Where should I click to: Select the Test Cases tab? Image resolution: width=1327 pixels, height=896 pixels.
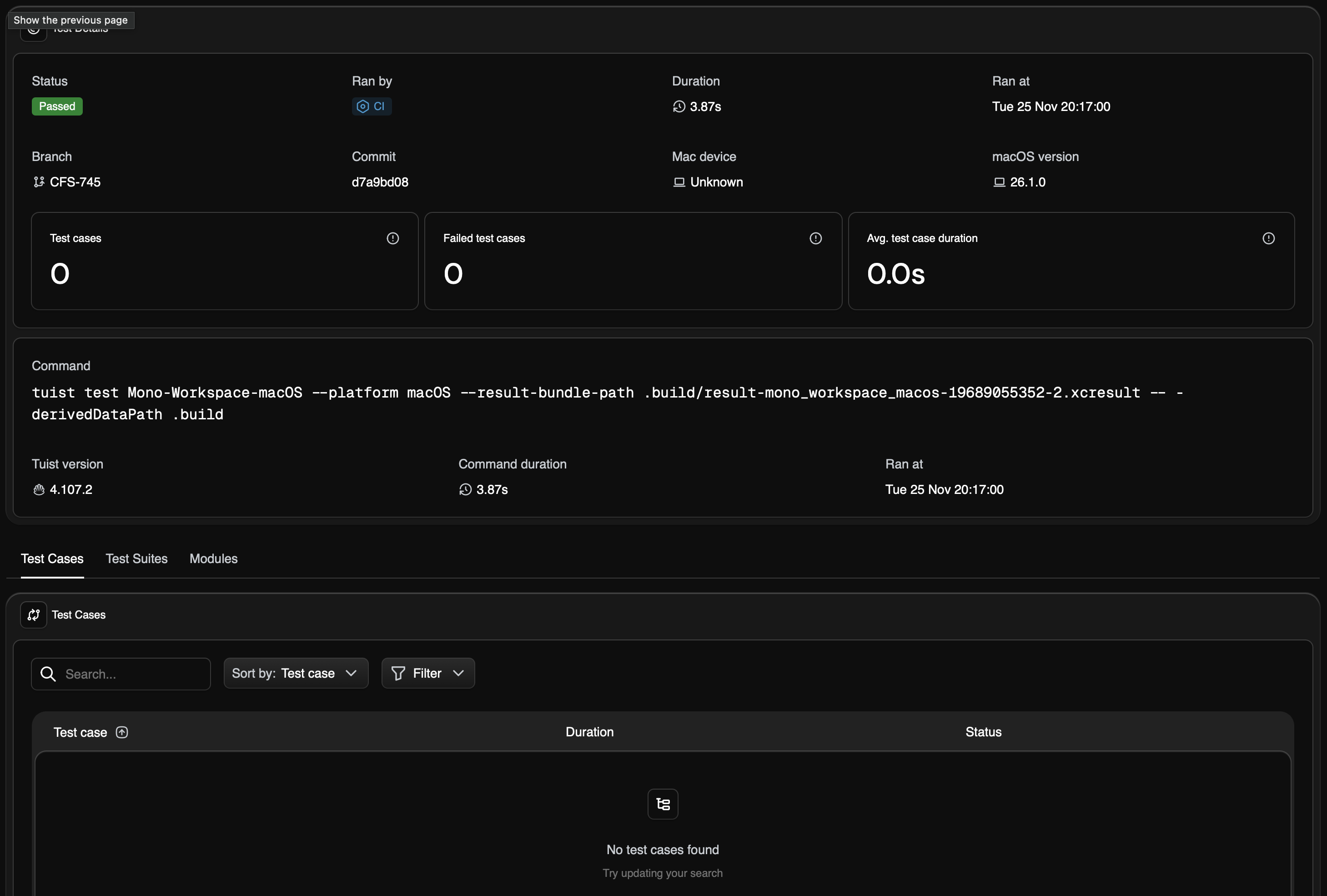(52, 559)
